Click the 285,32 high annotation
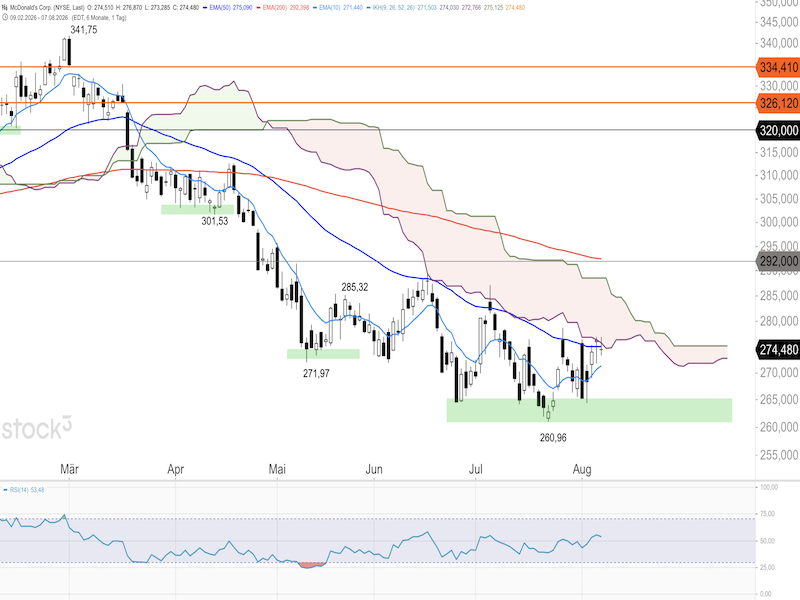This screenshot has height=600, width=800. (x=355, y=287)
